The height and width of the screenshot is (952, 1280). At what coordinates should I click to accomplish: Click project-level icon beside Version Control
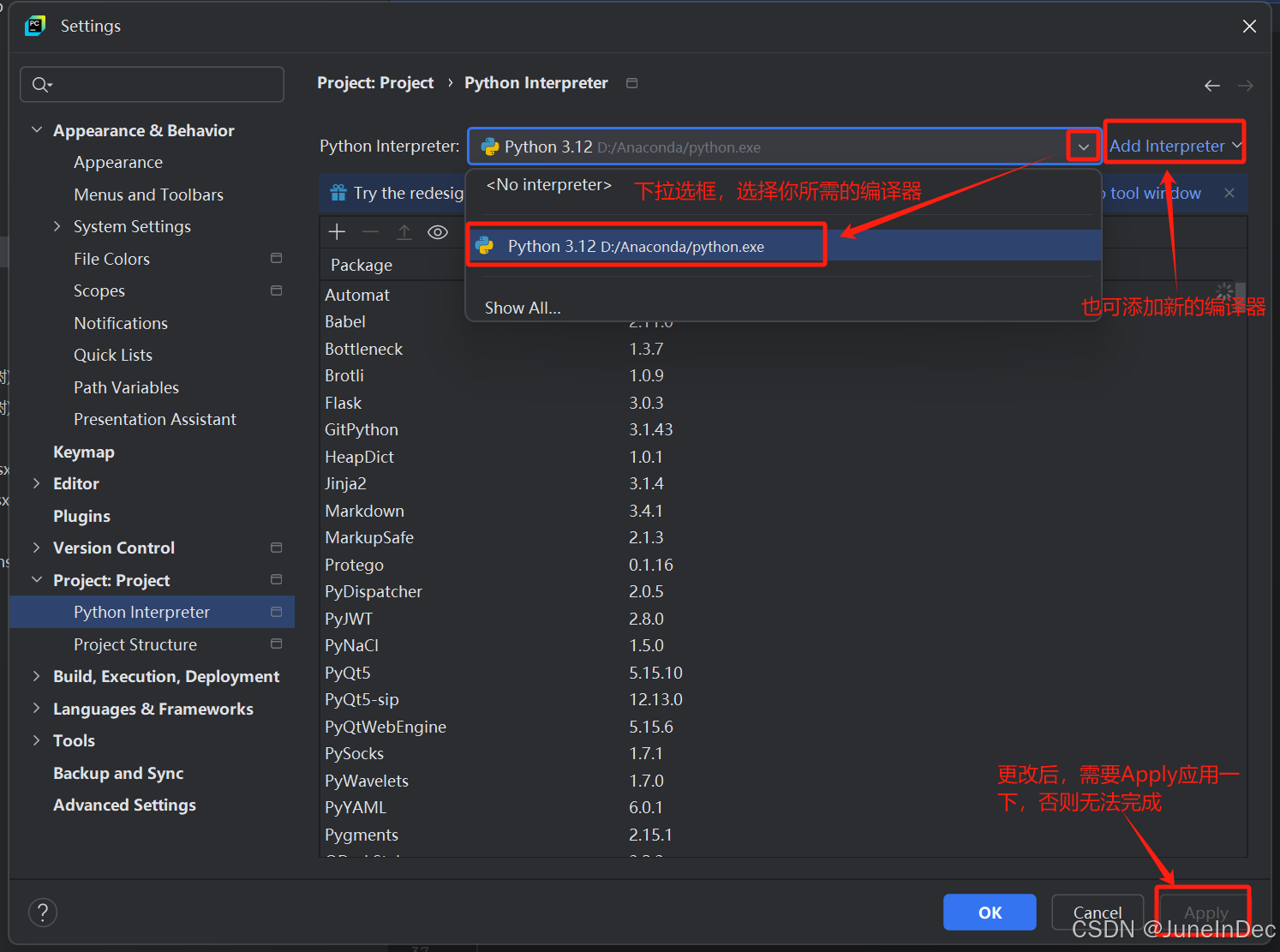point(276,548)
